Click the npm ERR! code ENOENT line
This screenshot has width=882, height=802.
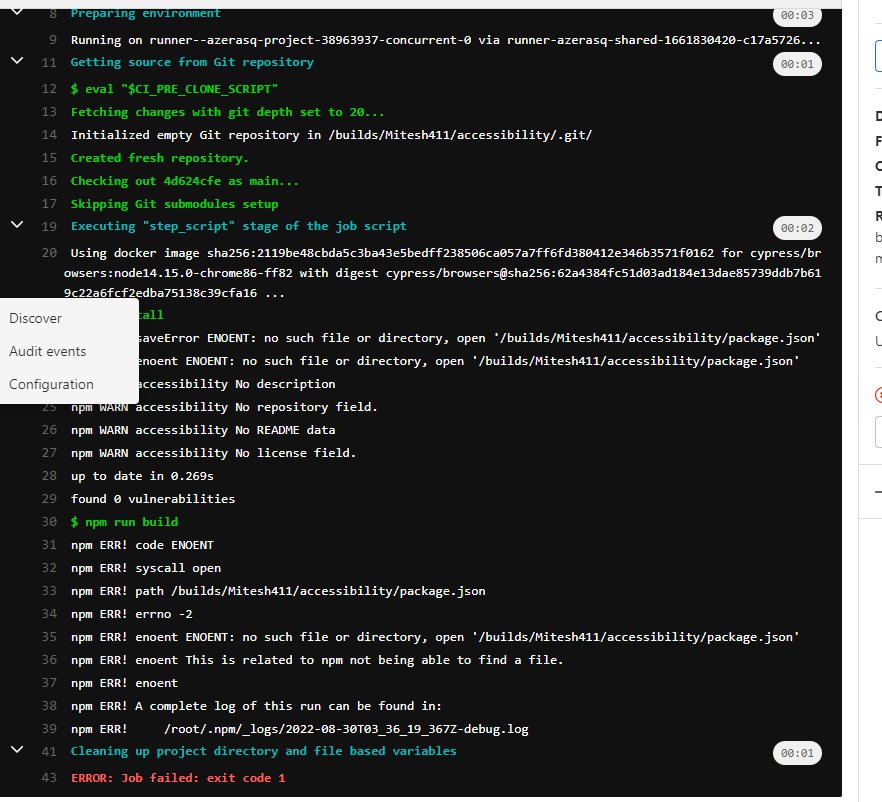[142, 545]
